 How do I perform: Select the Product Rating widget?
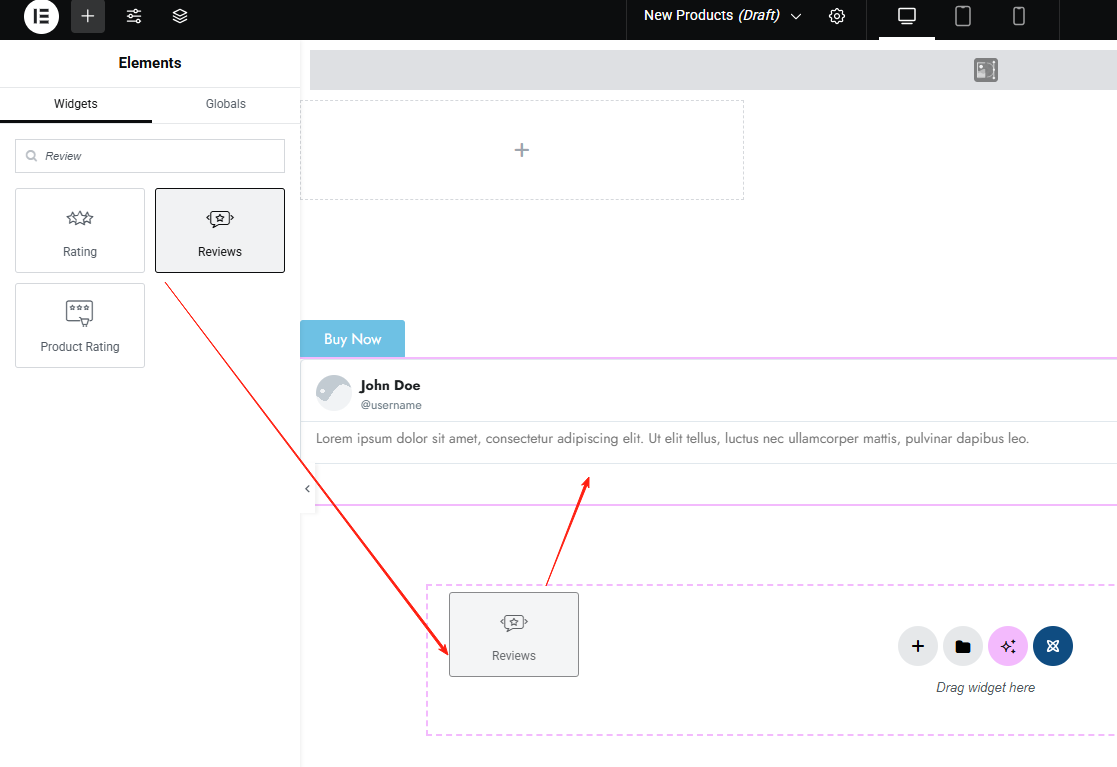[79, 325]
